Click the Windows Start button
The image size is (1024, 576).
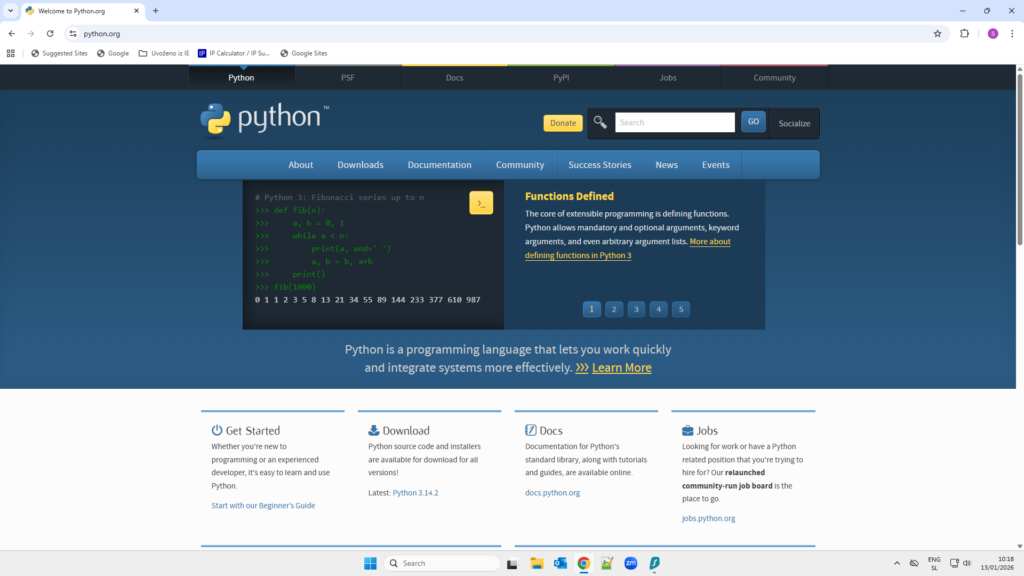pos(370,563)
